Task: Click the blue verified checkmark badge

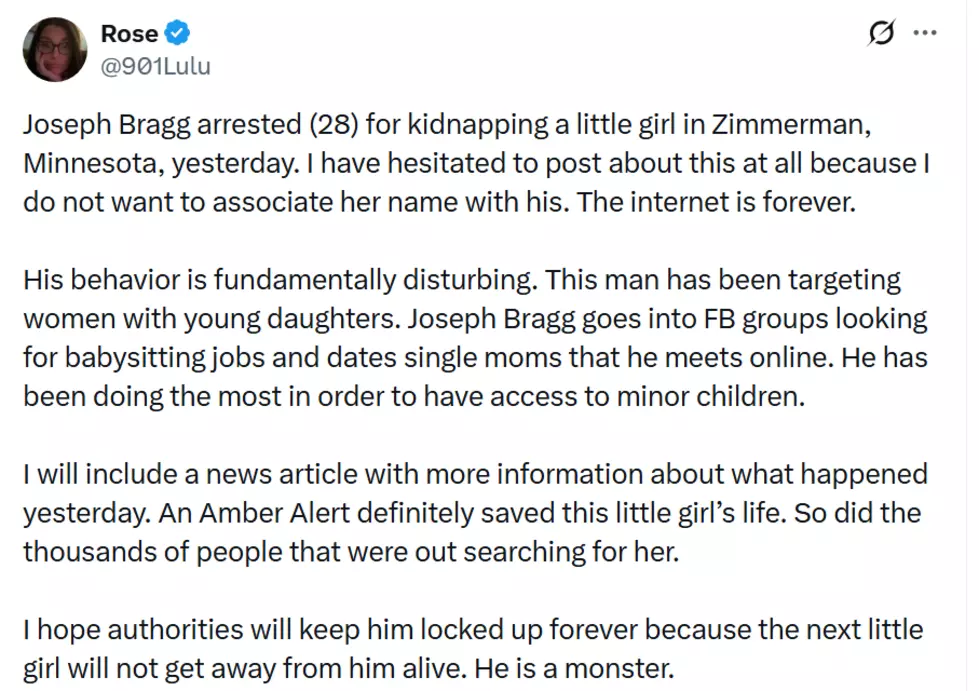Action: tap(177, 33)
